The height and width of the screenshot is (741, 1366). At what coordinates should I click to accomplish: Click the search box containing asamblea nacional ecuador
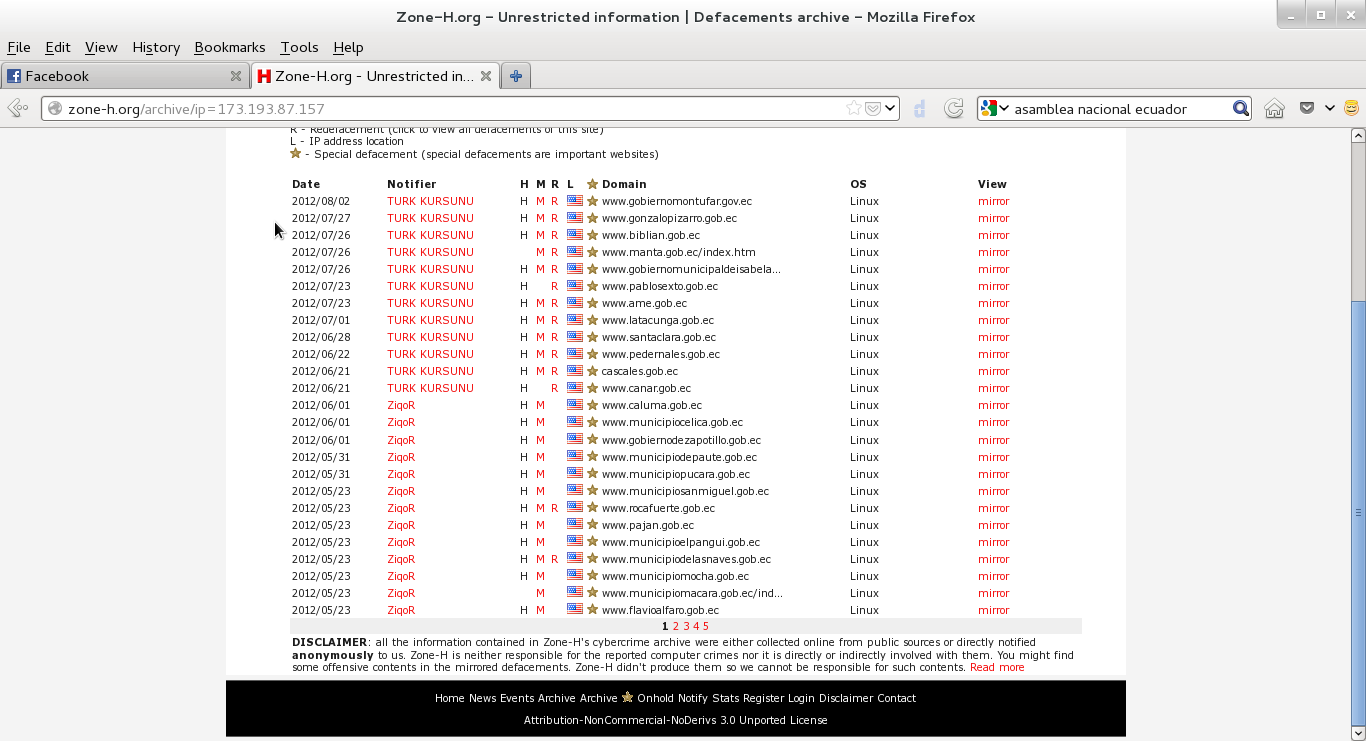click(x=1120, y=108)
